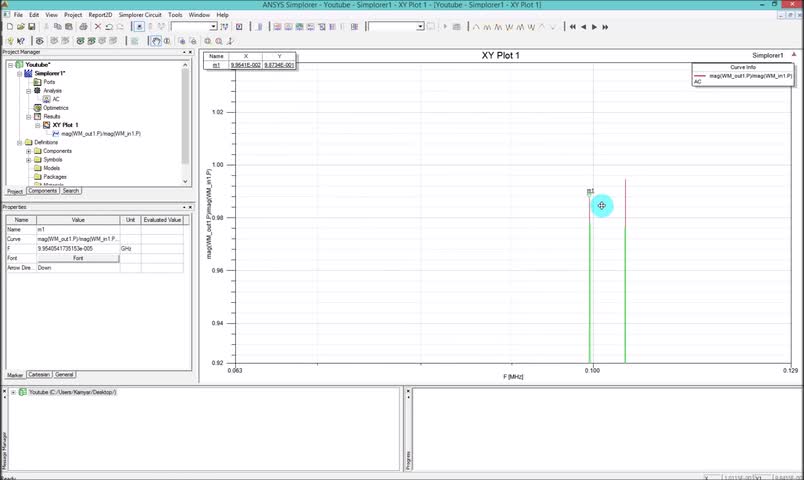Click scroll down arrow of project tree
804x480 pixels.
coord(185,182)
